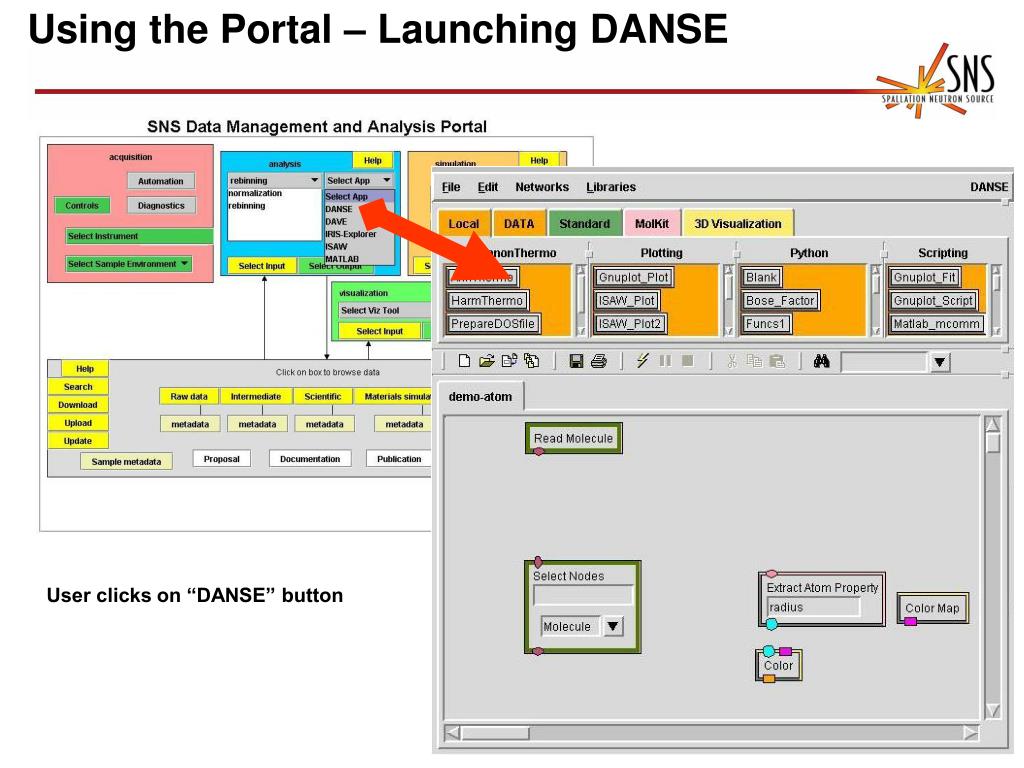Switch to the 3D Visualization tab

(738, 223)
